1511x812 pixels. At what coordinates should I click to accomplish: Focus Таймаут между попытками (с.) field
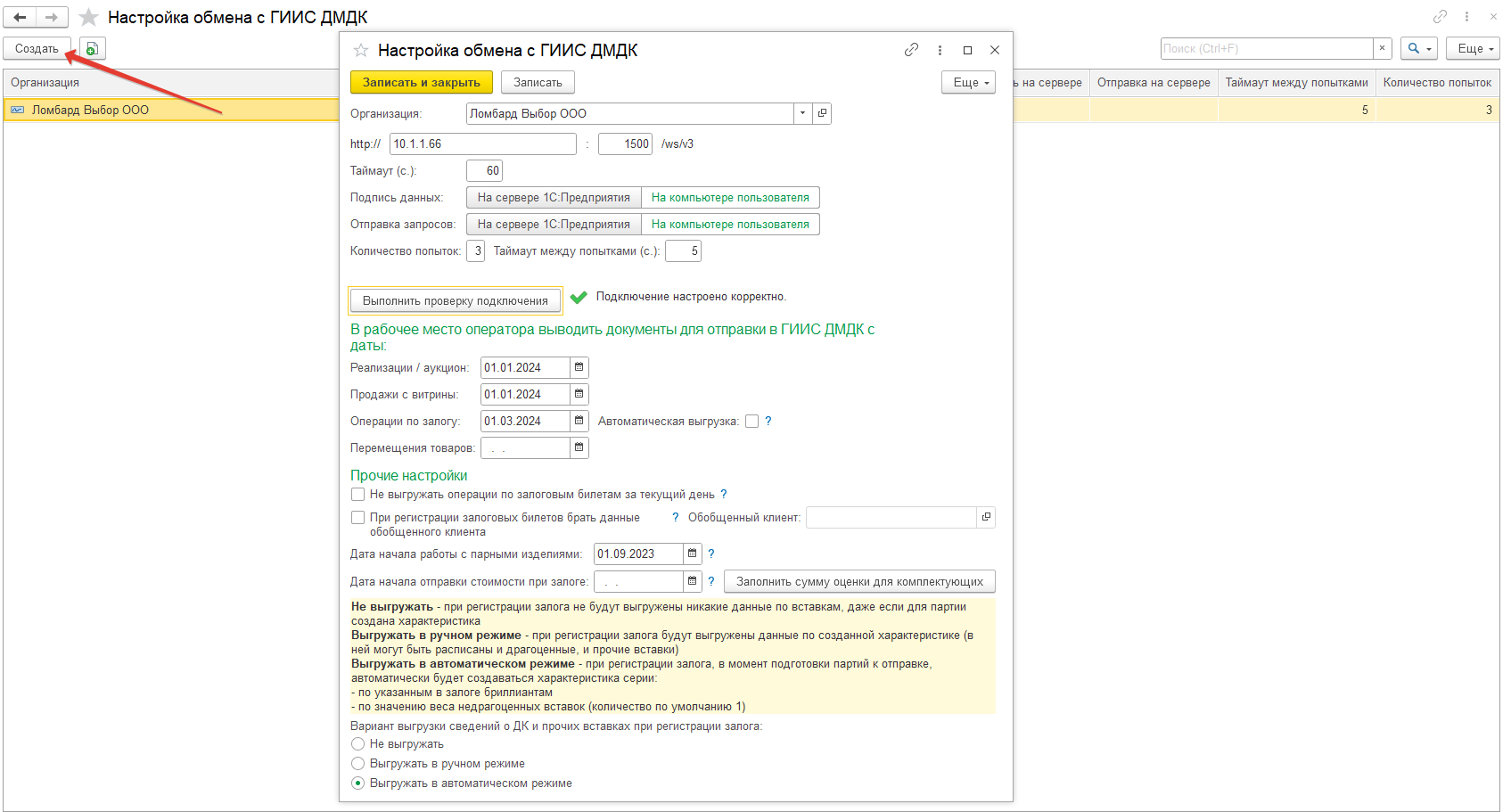click(x=683, y=250)
